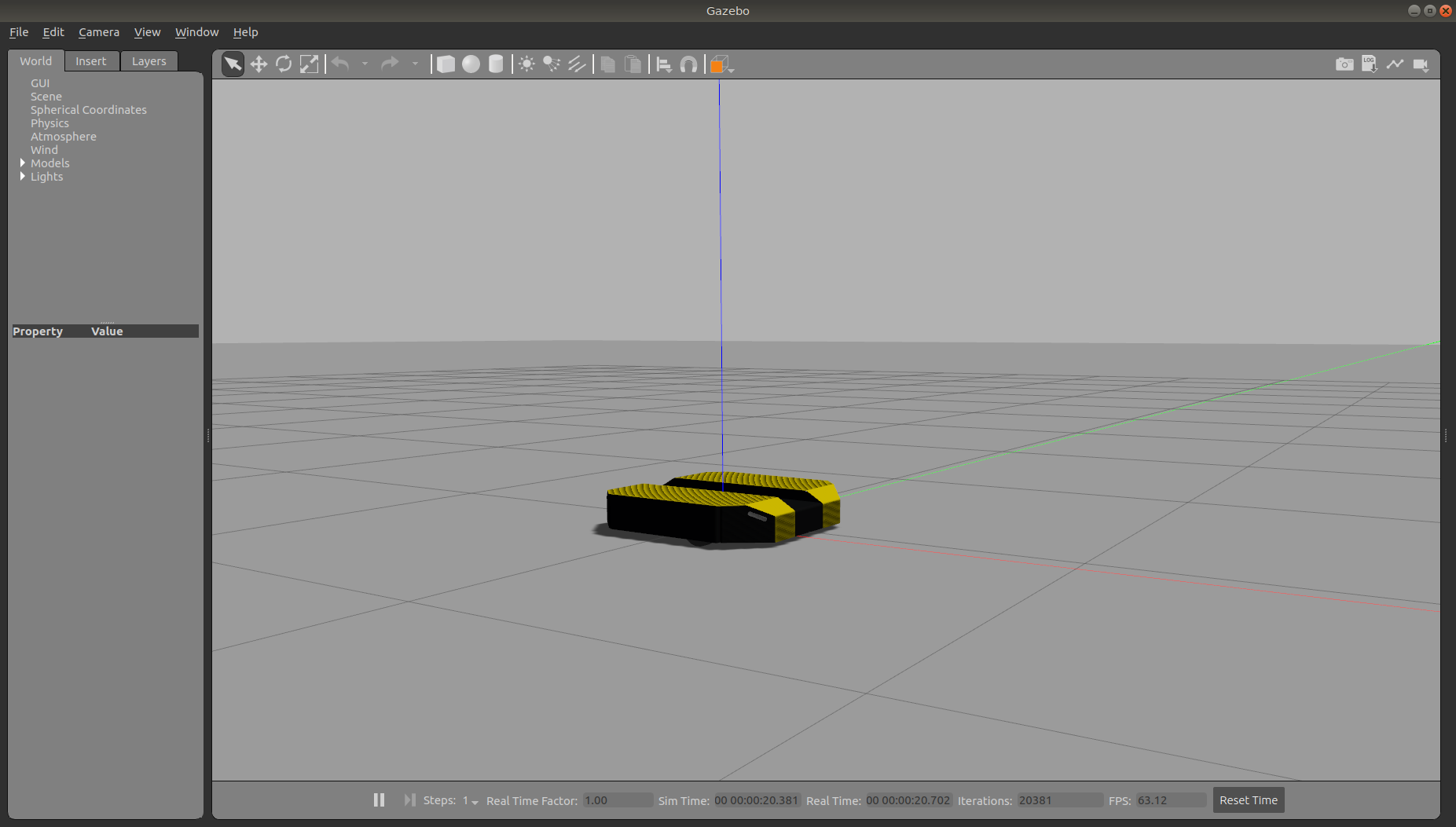Expand the Models tree item

click(22, 163)
